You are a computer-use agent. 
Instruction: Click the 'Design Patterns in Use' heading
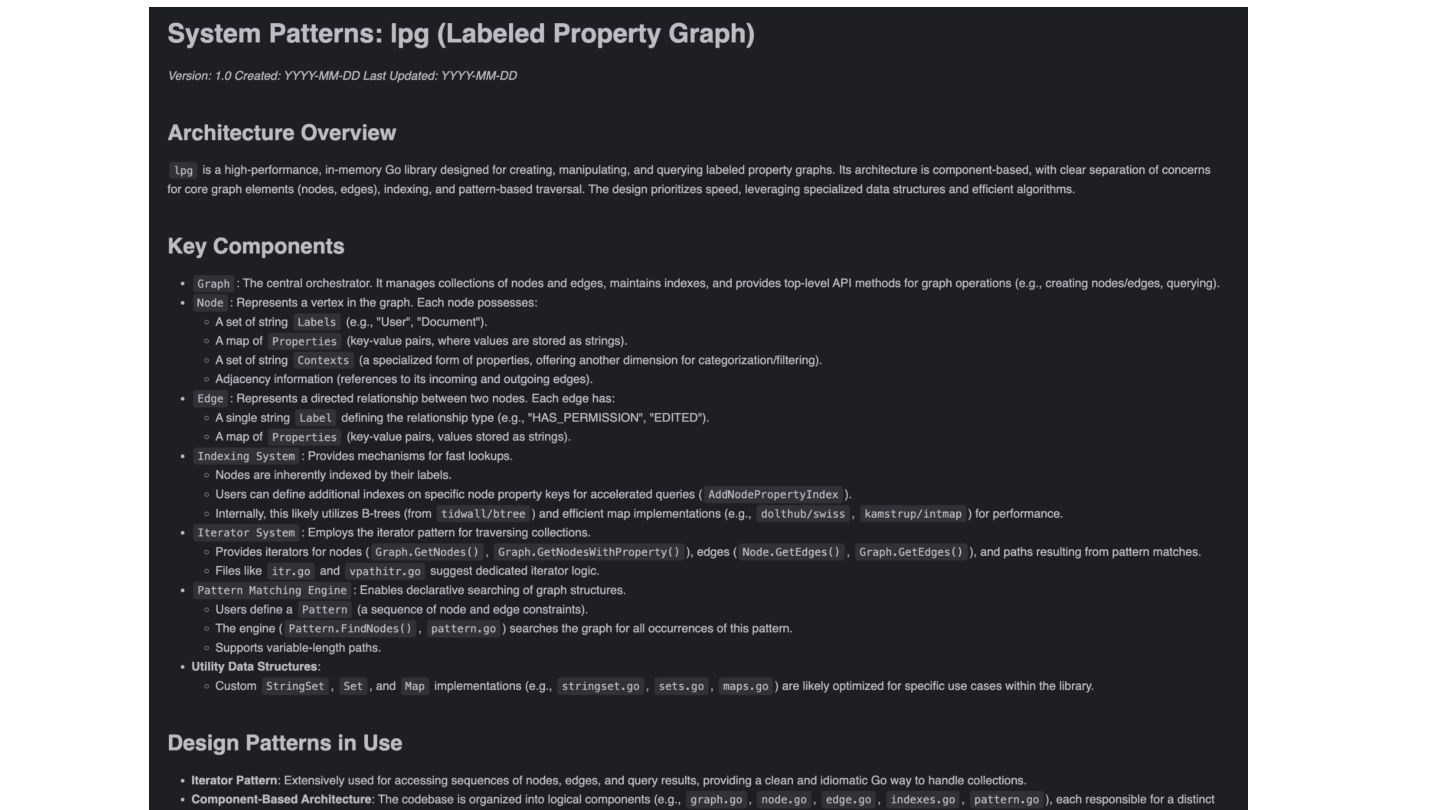point(284,743)
